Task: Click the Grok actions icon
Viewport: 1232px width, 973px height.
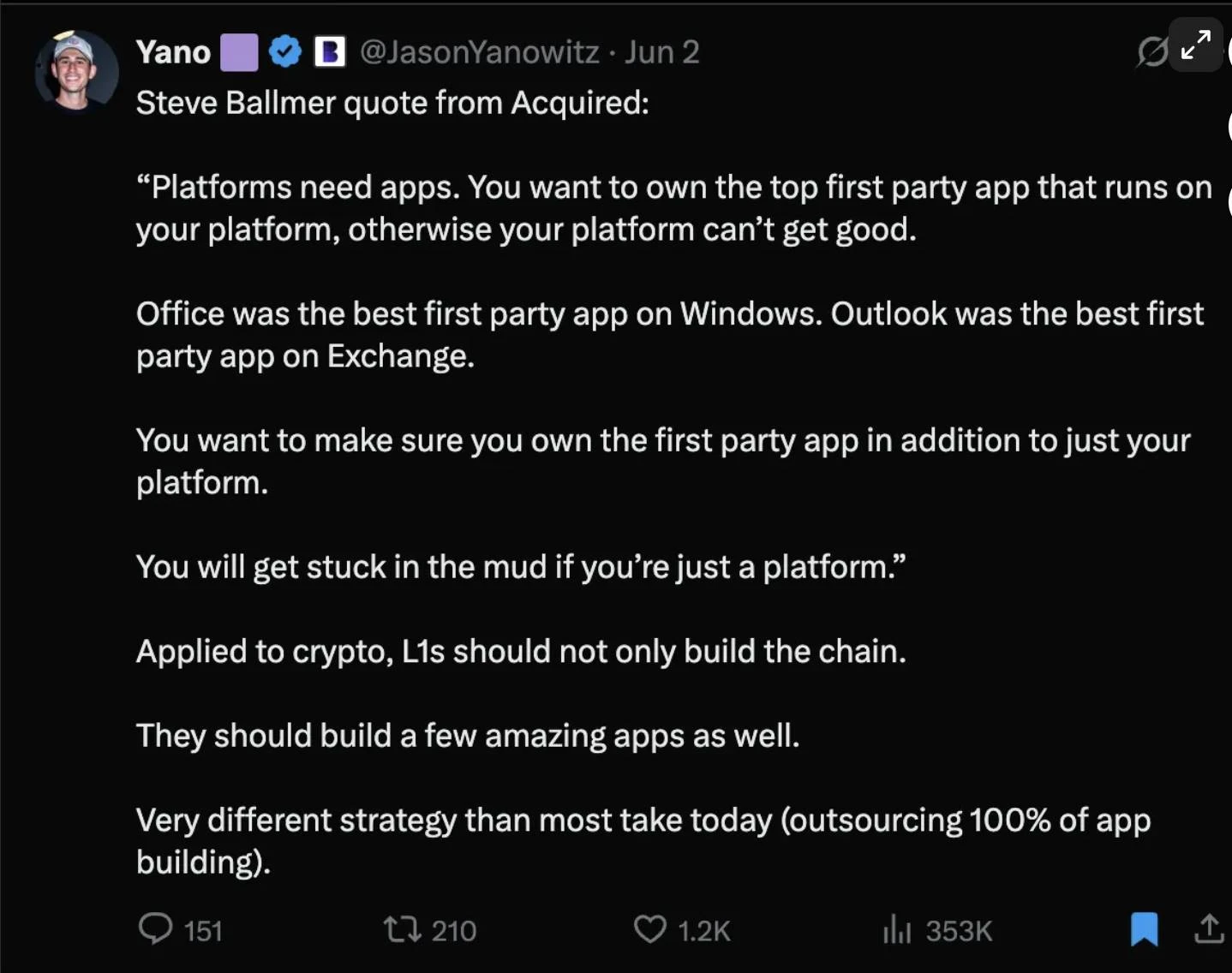Action: click(x=1151, y=51)
